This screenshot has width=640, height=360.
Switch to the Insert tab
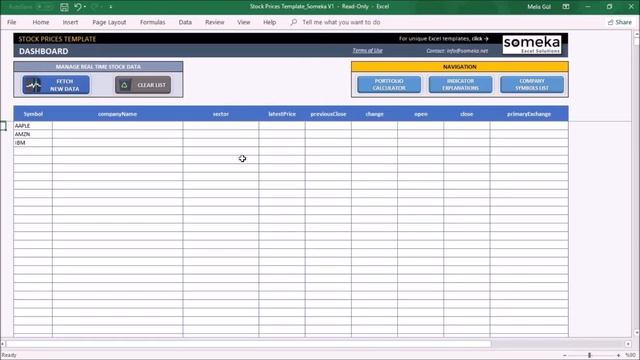pos(70,22)
